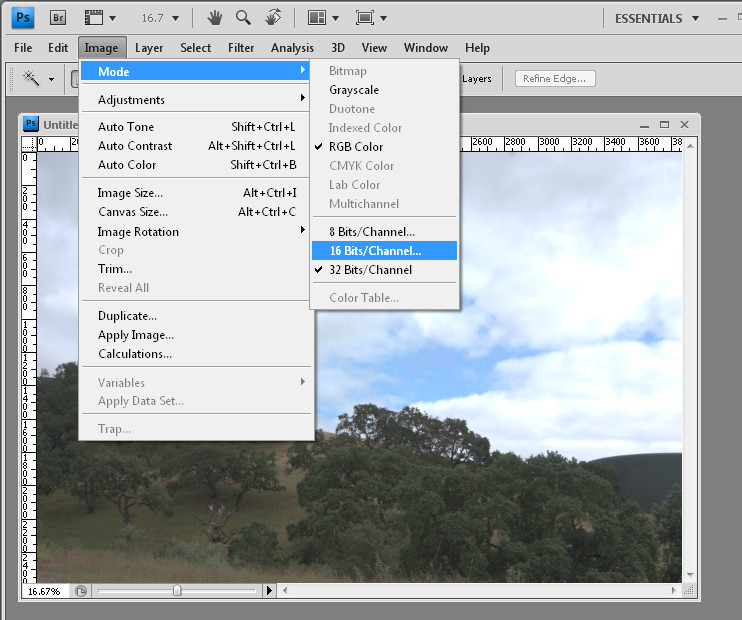Open the Edit menu
The image size is (742, 620).
(x=58, y=48)
